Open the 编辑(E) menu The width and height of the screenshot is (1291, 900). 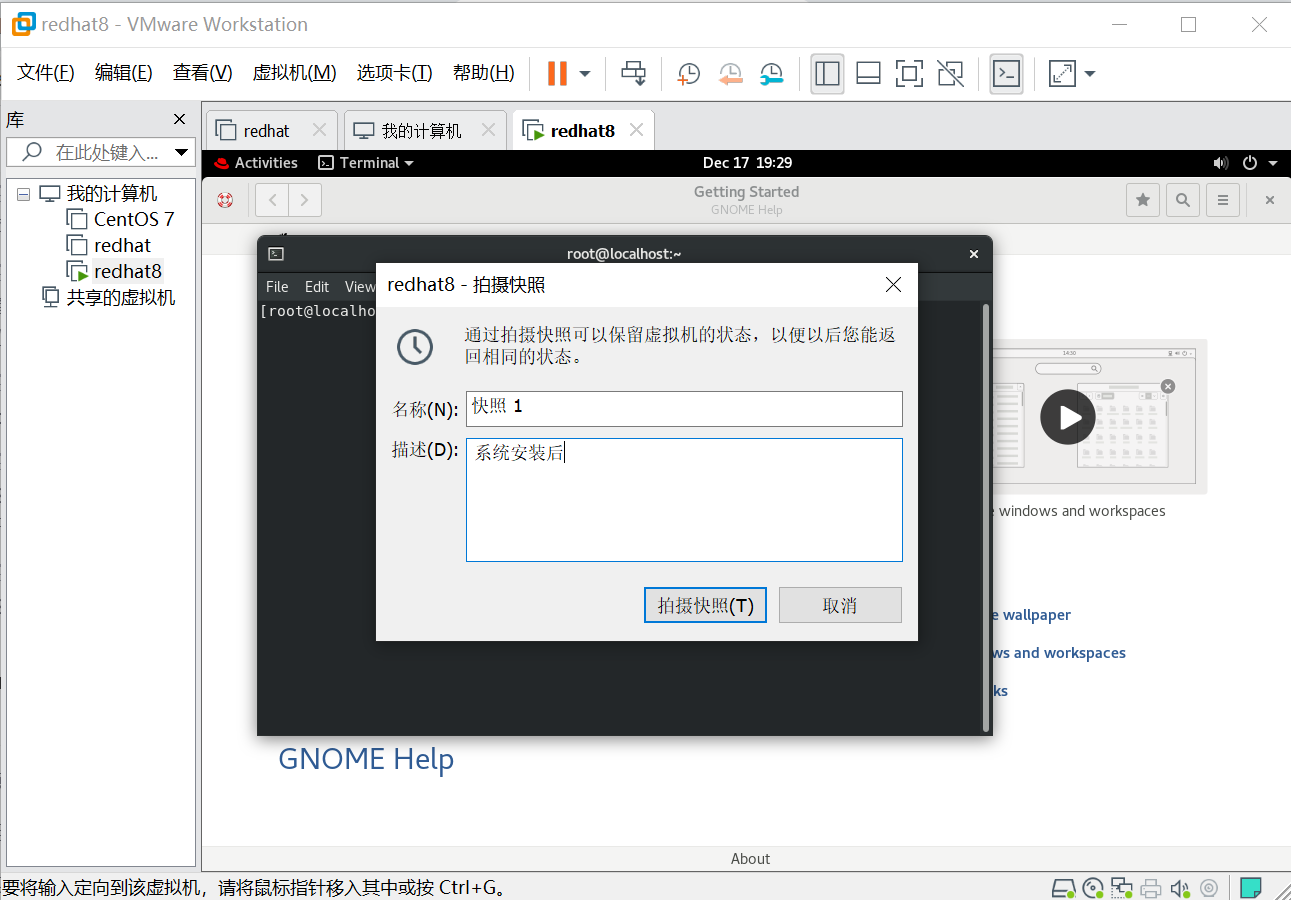point(124,73)
